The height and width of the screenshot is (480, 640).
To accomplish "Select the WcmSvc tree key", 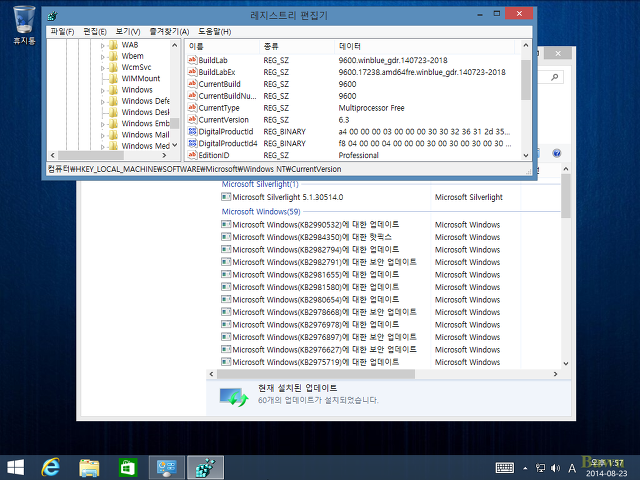I will 136,67.
